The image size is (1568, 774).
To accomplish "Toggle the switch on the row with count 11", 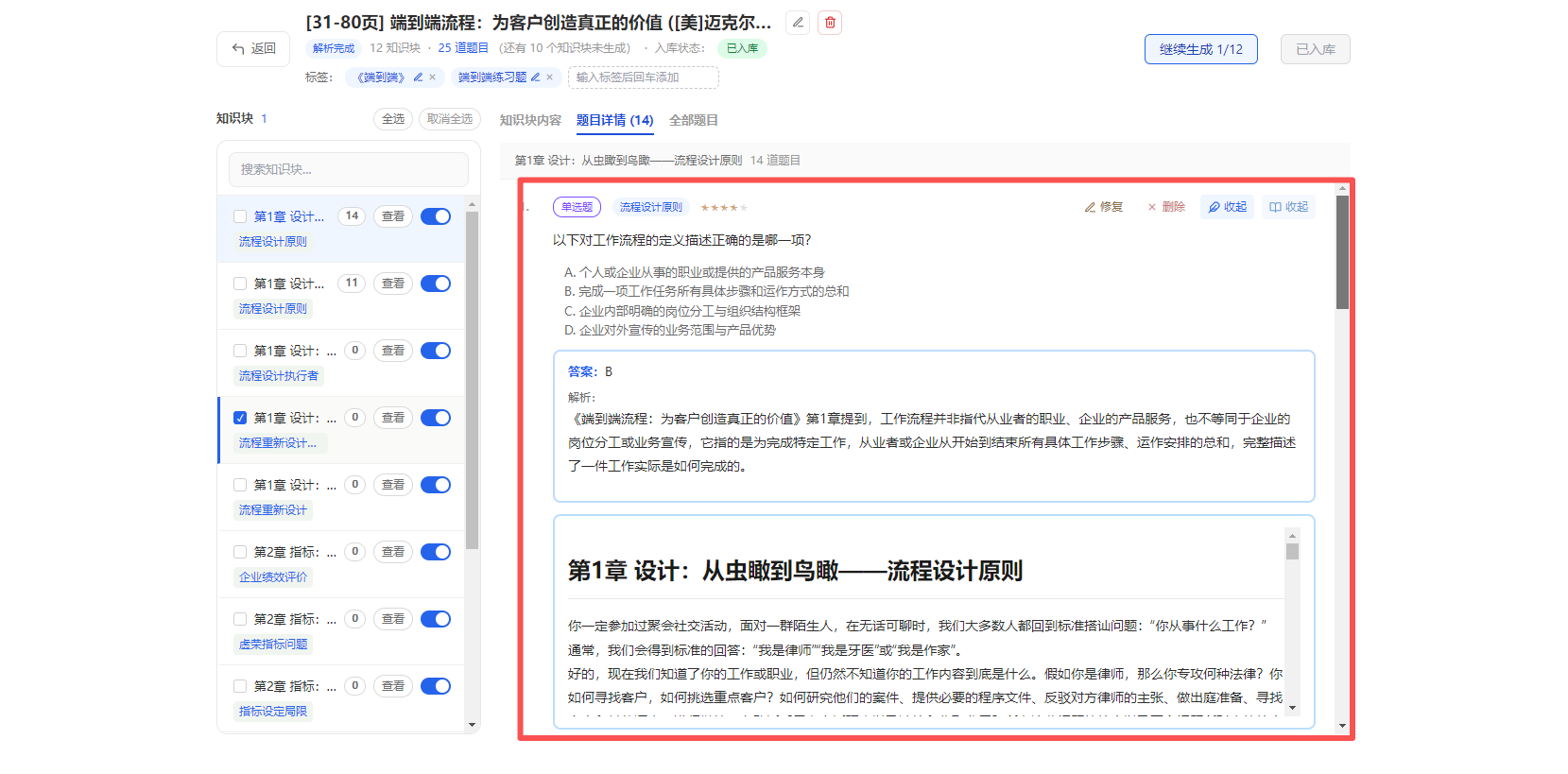I will tap(436, 284).
